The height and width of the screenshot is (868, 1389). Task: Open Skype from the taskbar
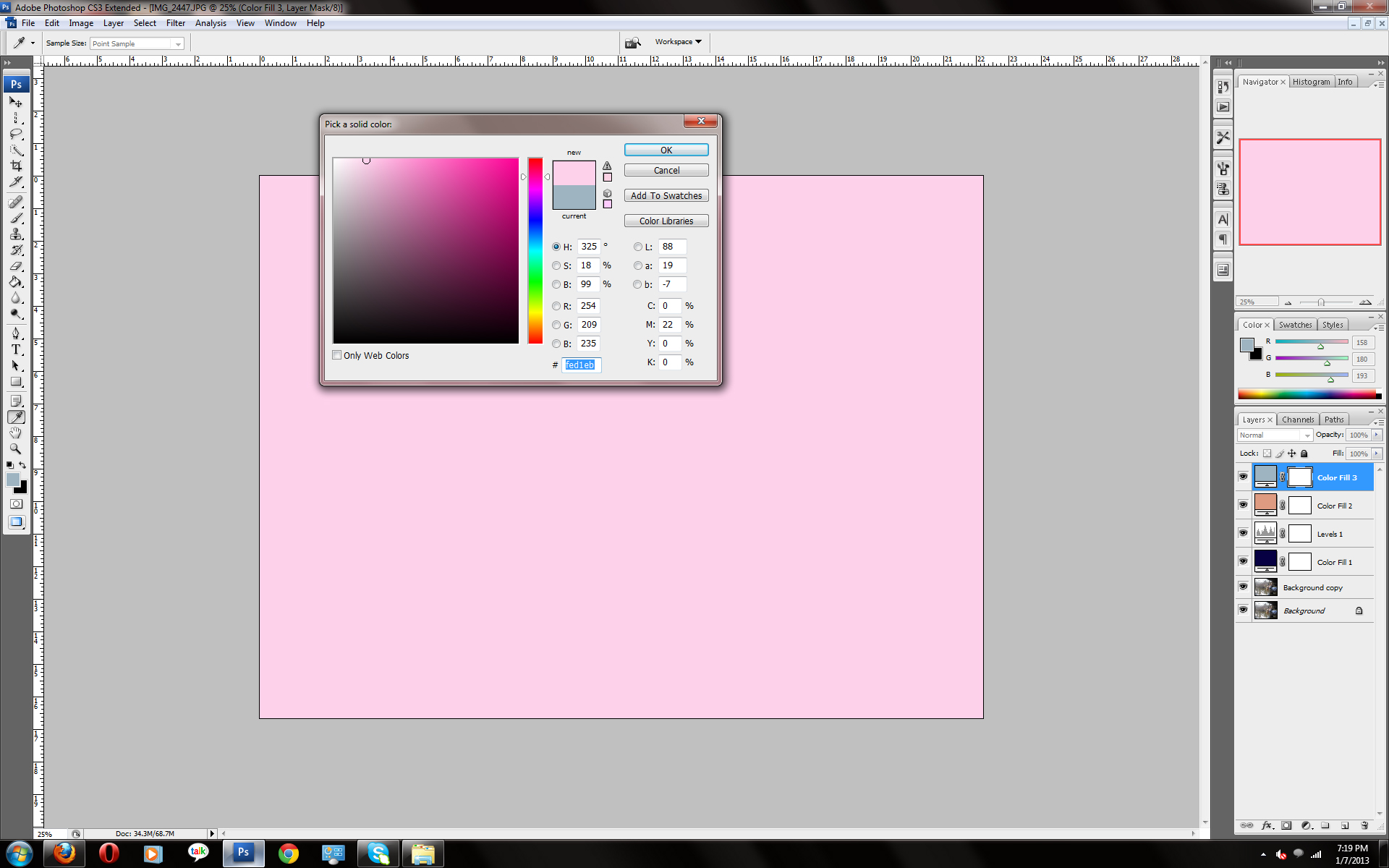click(x=378, y=854)
